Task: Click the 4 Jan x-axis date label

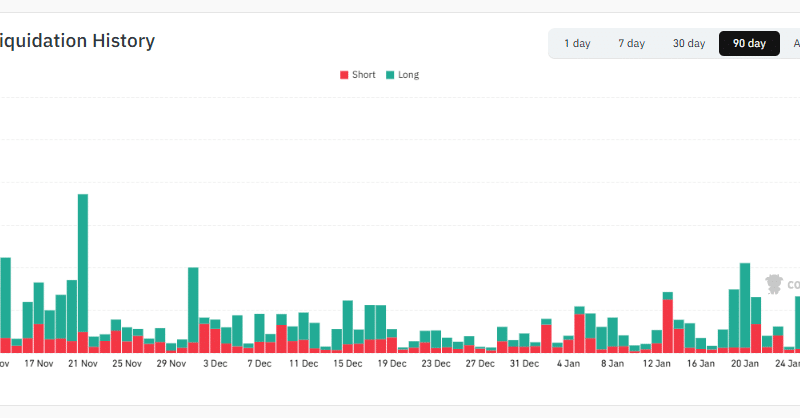Action: [x=568, y=364]
